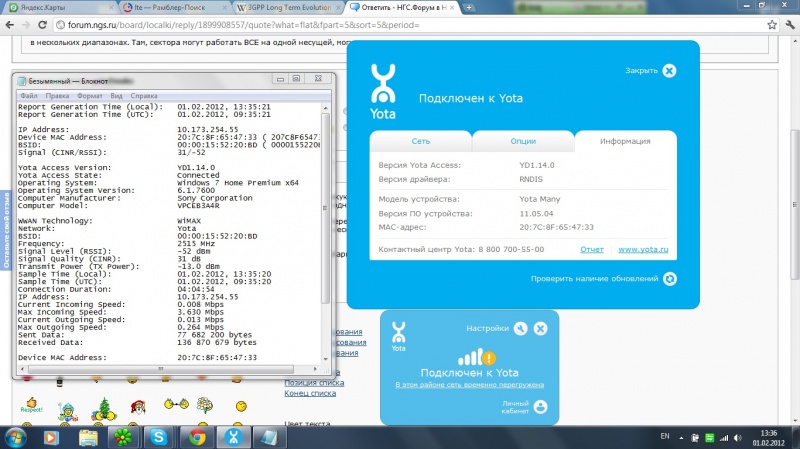
Task: Open the taskbar clock showing 13:36
Action: [x=768, y=438]
